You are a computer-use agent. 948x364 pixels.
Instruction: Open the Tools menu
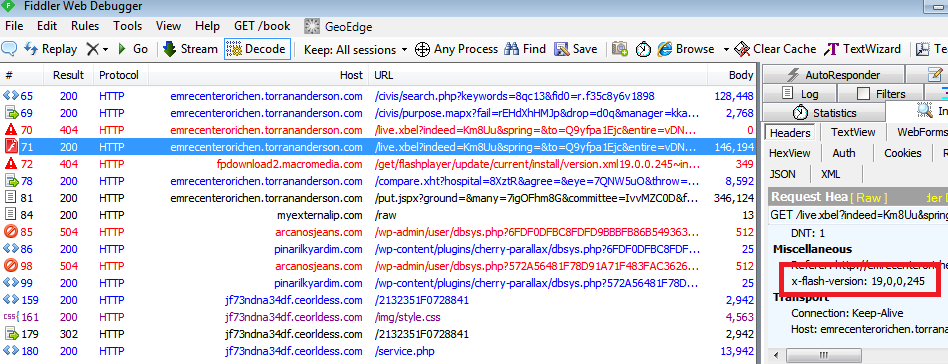click(x=128, y=27)
